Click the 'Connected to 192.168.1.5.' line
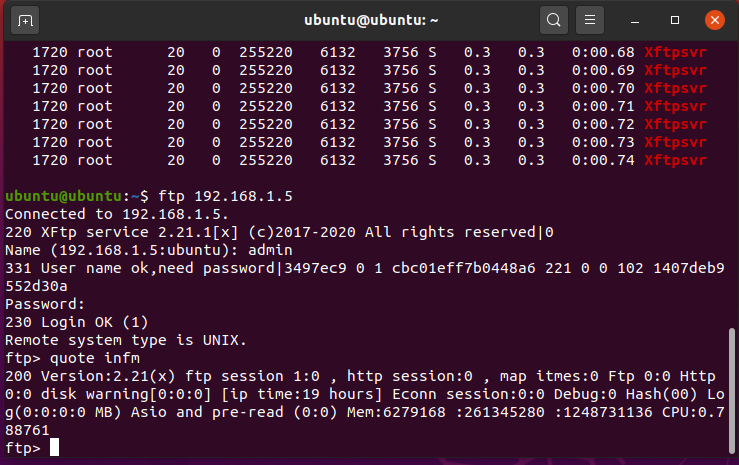Screen dimensions: 739x465 117,214
